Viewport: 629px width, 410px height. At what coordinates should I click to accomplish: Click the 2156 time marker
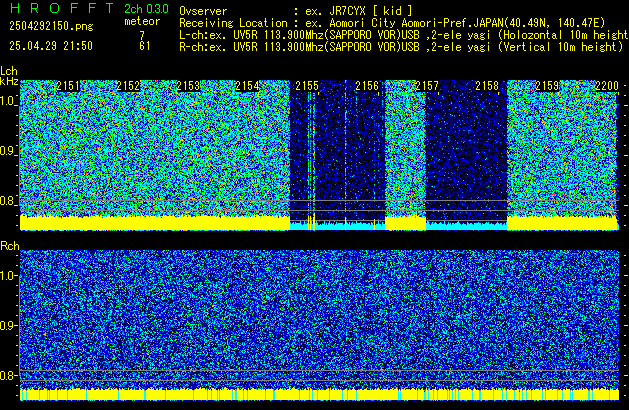pos(367,86)
